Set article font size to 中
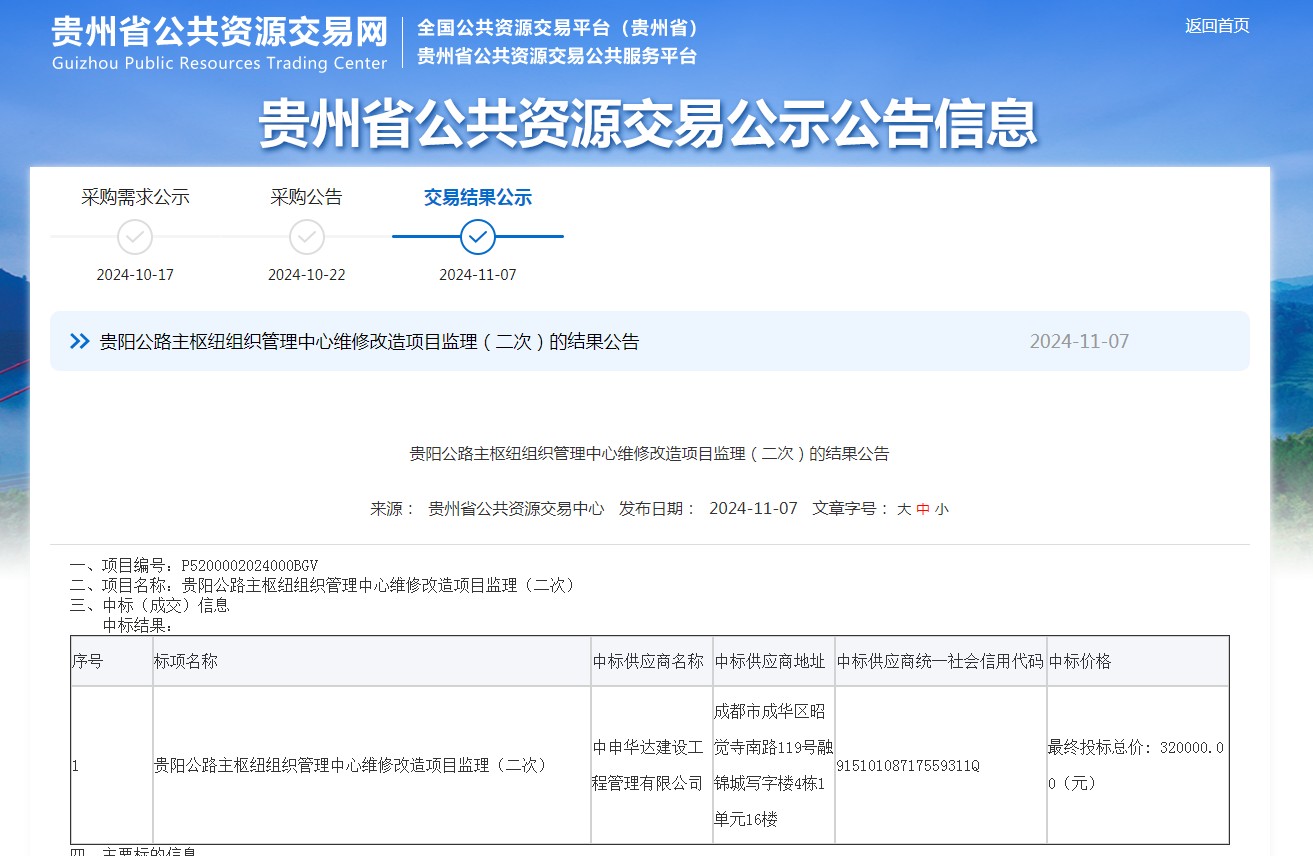The height and width of the screenshot is (856, 1313). pos(923,509)
